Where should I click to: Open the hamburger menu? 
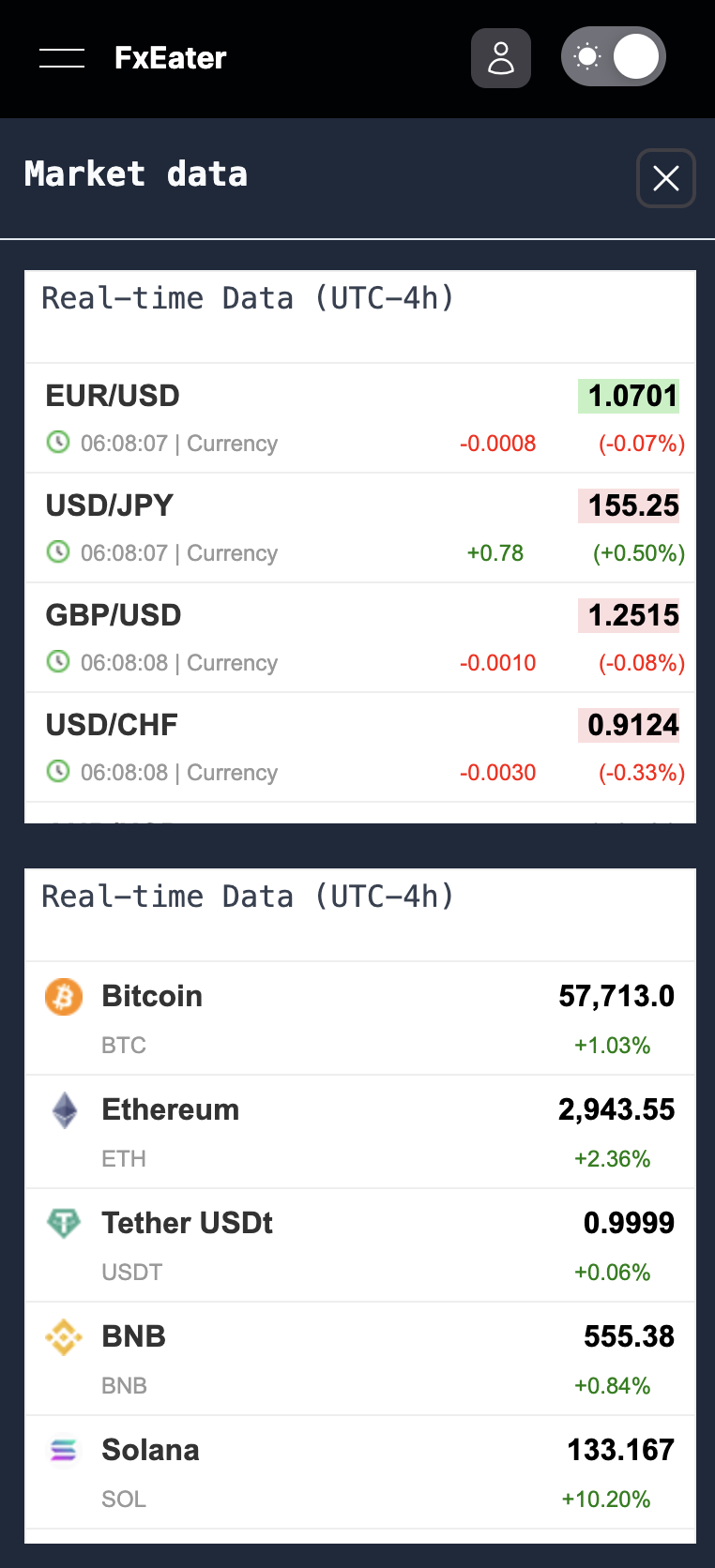[x=62, y=58]
